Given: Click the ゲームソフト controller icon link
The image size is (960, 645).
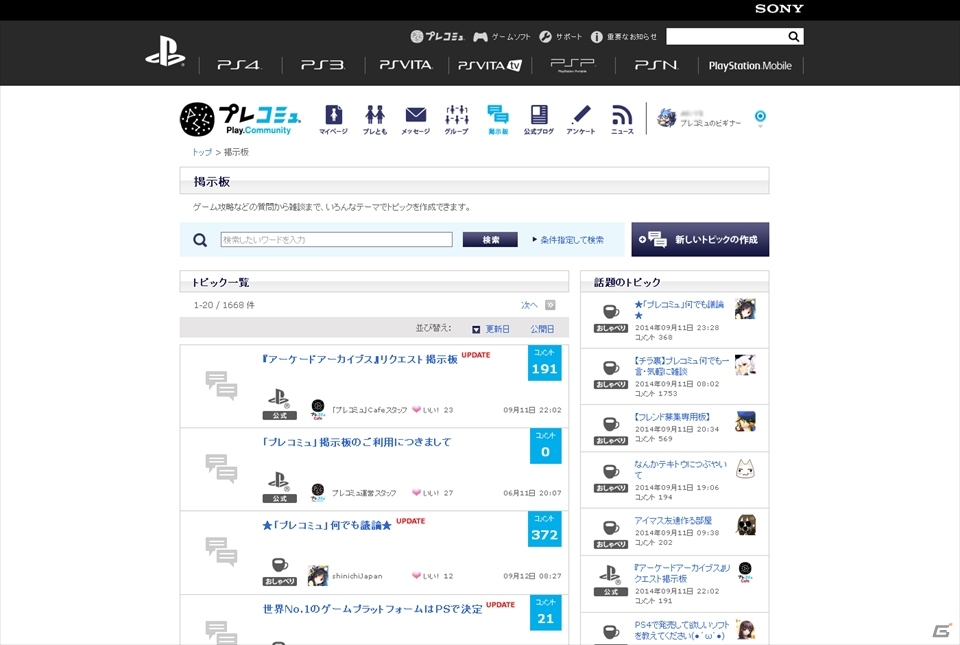Looking at the screenshot, I should tap(501, 37).
